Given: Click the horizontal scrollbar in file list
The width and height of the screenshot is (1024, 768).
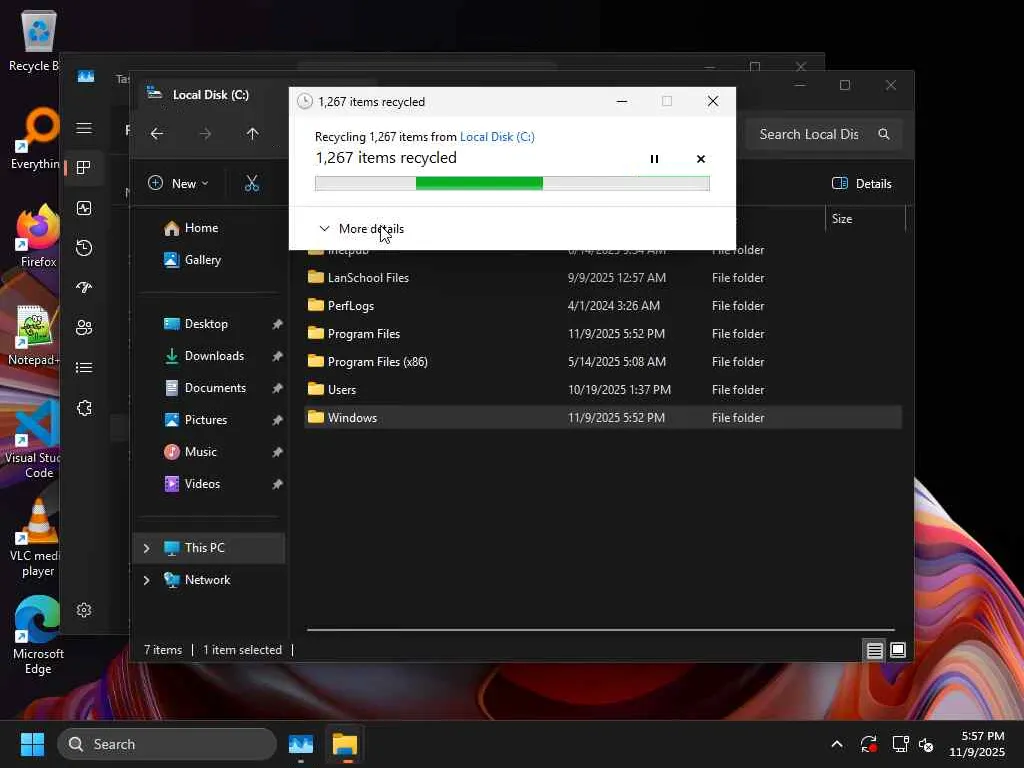Looking at the screenshot, I should click(x=601, y=630).
